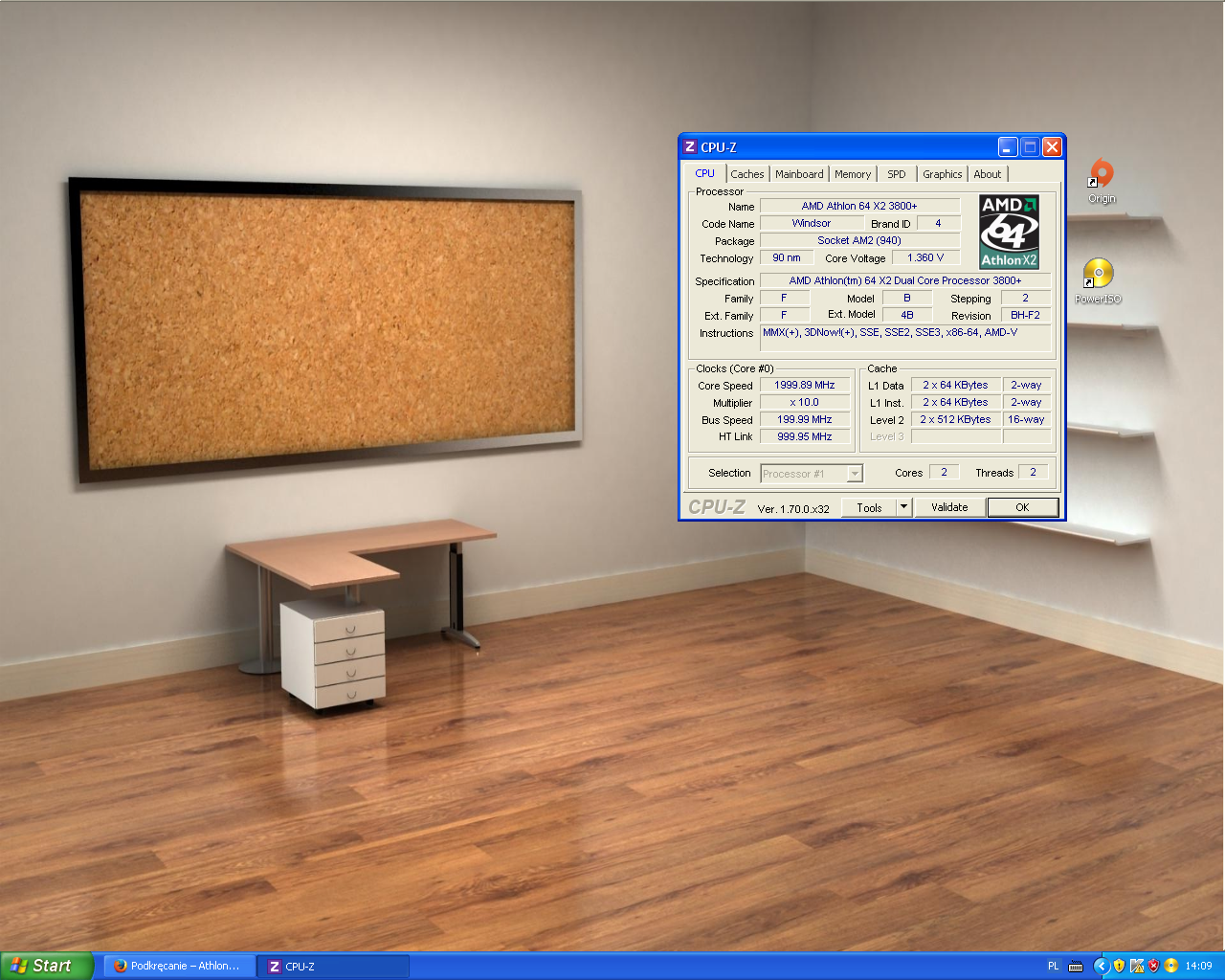Click the Windows Start button
The width and height of the screenshot is (1225, 980).
[x=46, y=966]
